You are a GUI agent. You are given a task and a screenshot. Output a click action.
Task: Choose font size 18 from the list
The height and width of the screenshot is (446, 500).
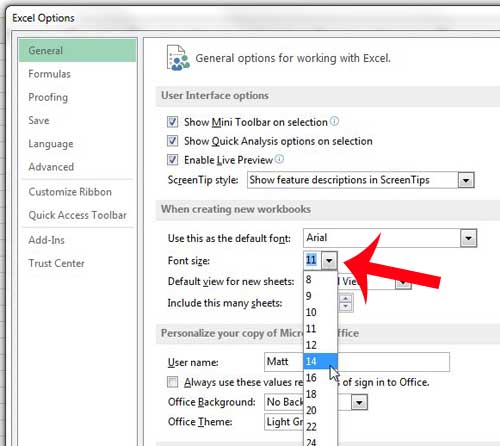320,394
